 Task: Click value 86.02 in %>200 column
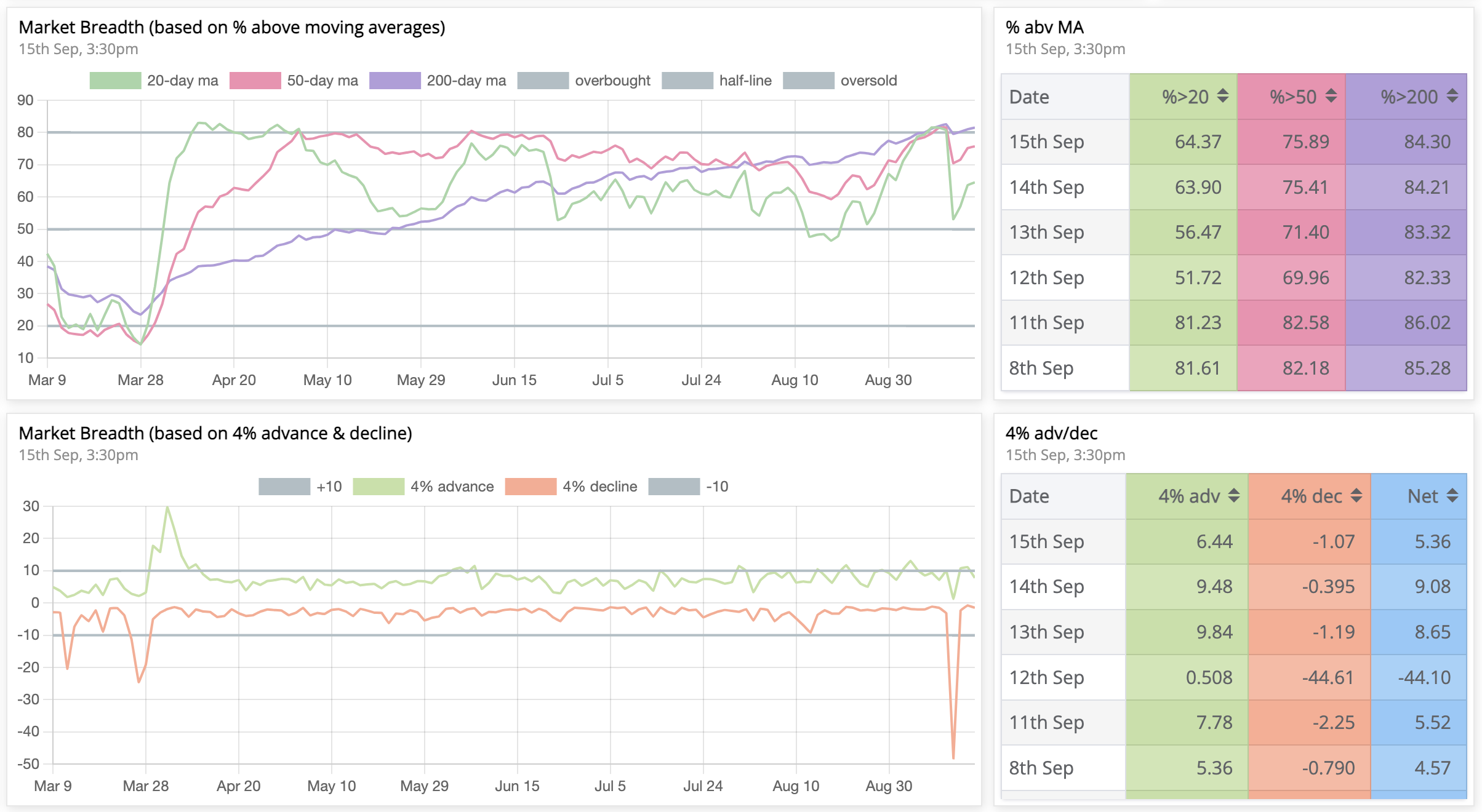tap(1427, 322)
